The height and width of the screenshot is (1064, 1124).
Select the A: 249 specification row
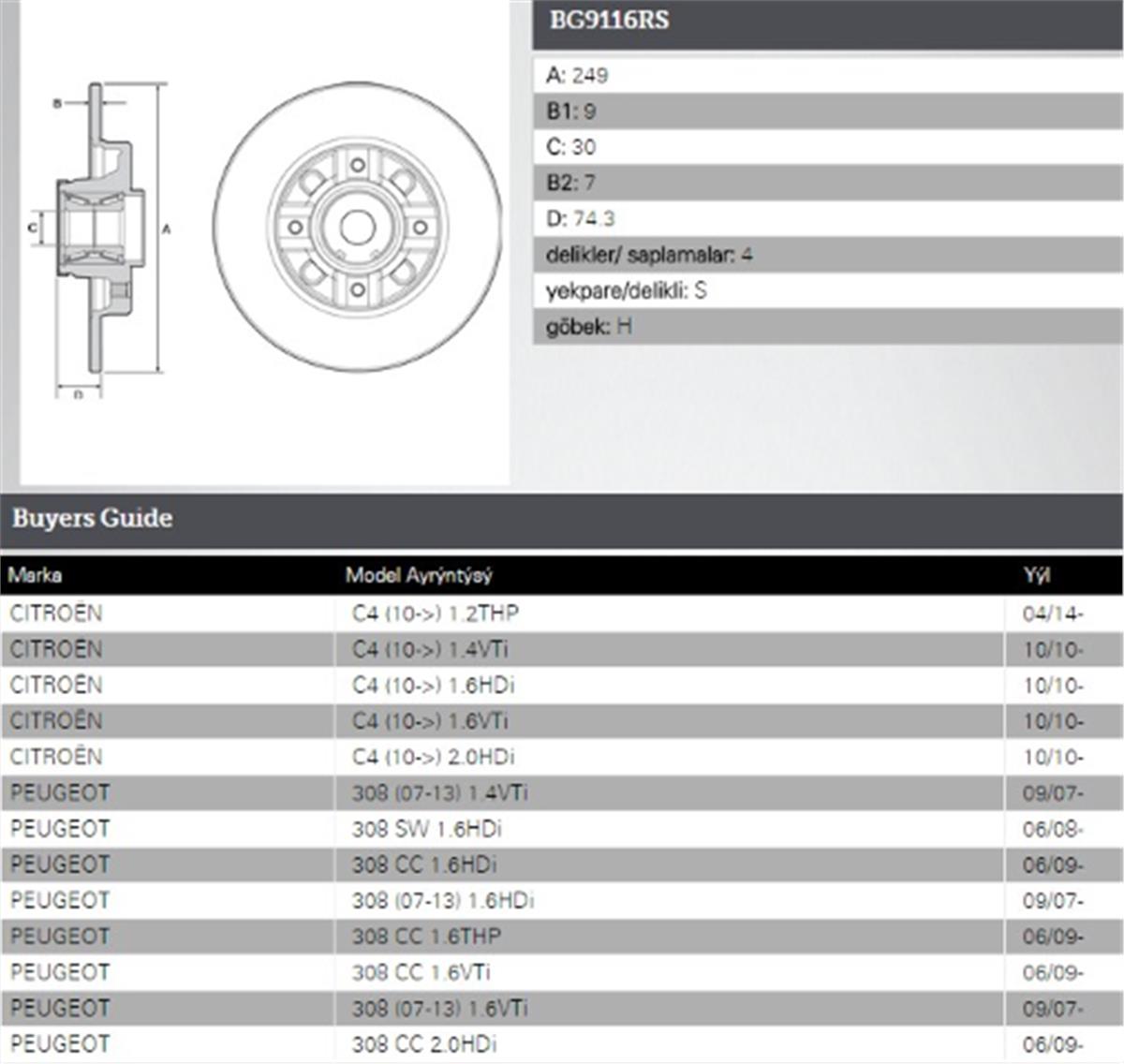pos(828,75)
